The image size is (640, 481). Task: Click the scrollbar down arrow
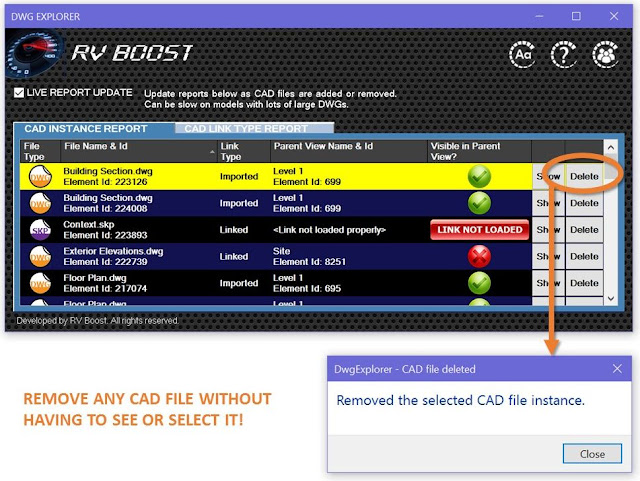pos(611,298)
